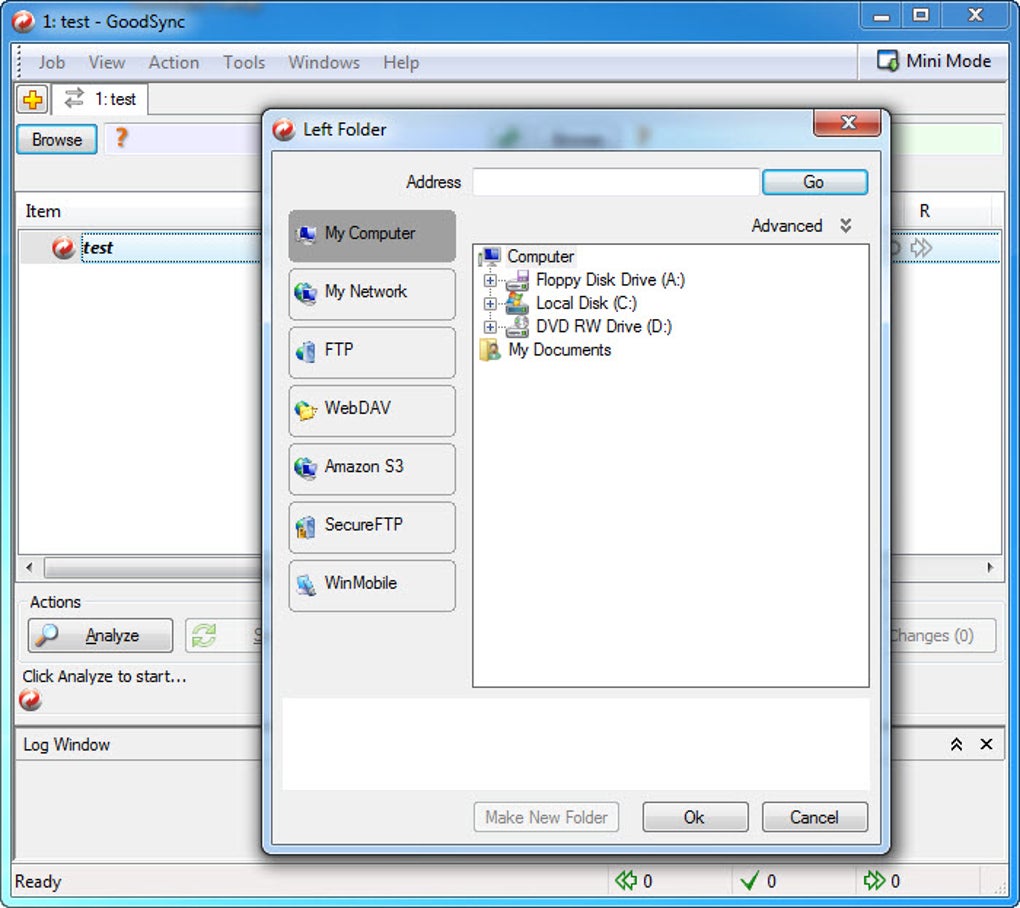Close the Log Window with X icon
This screenshot has width=1020, height=908.
986,743
